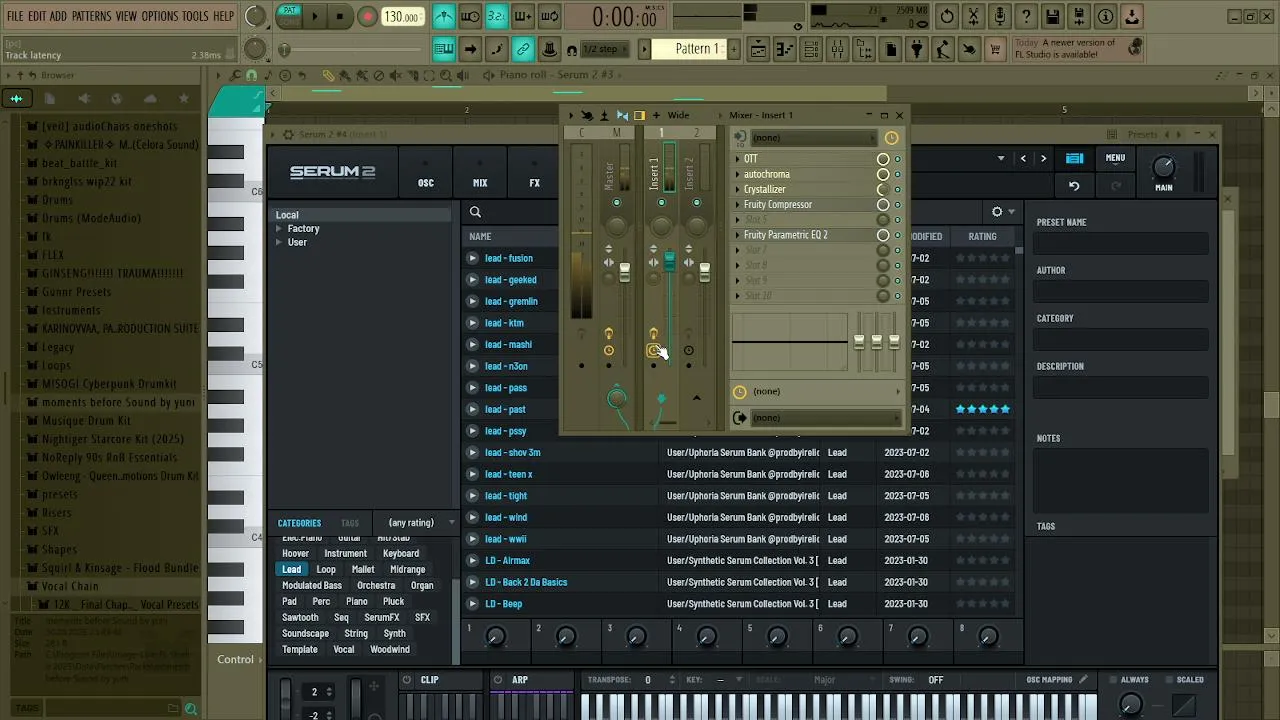Viewport: 1280px width, 720px height.
Task: Open mixer input routing dropdown
Action: point(815,138)
